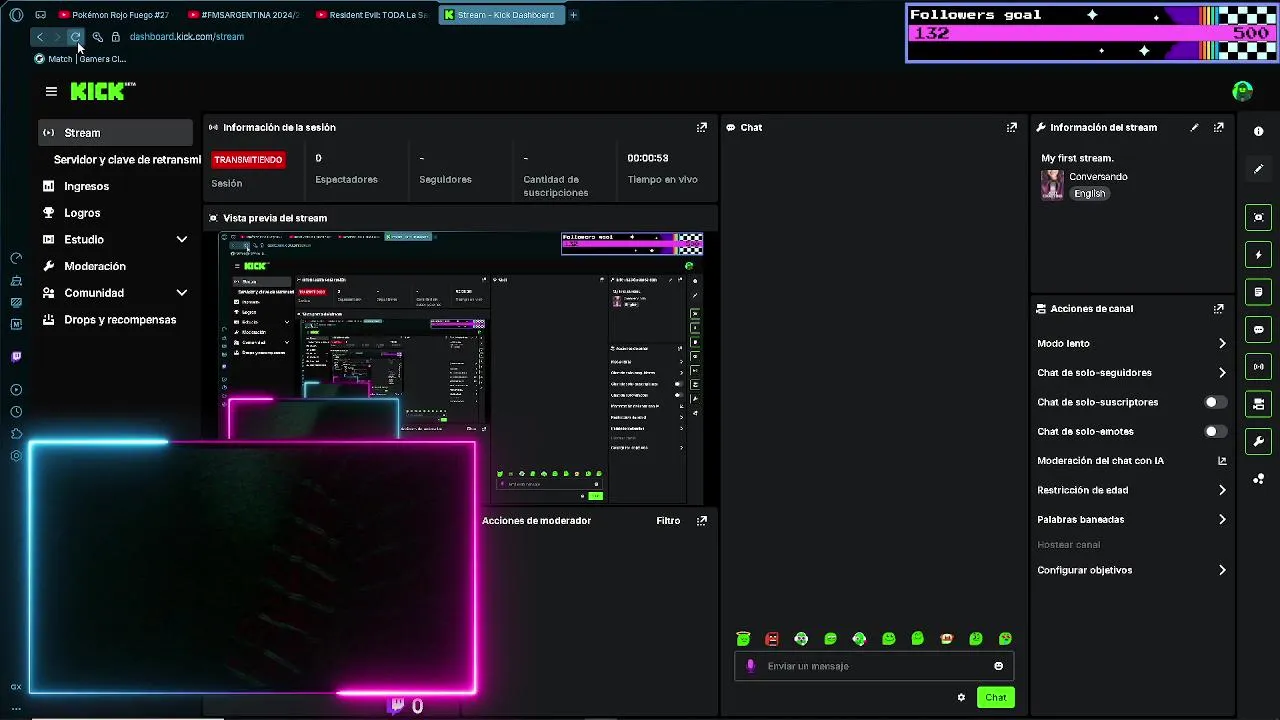1280x720 pixels.
Task: Click the purple microphone in chat box
Action: pyautogui.click(x=751, y=666)
